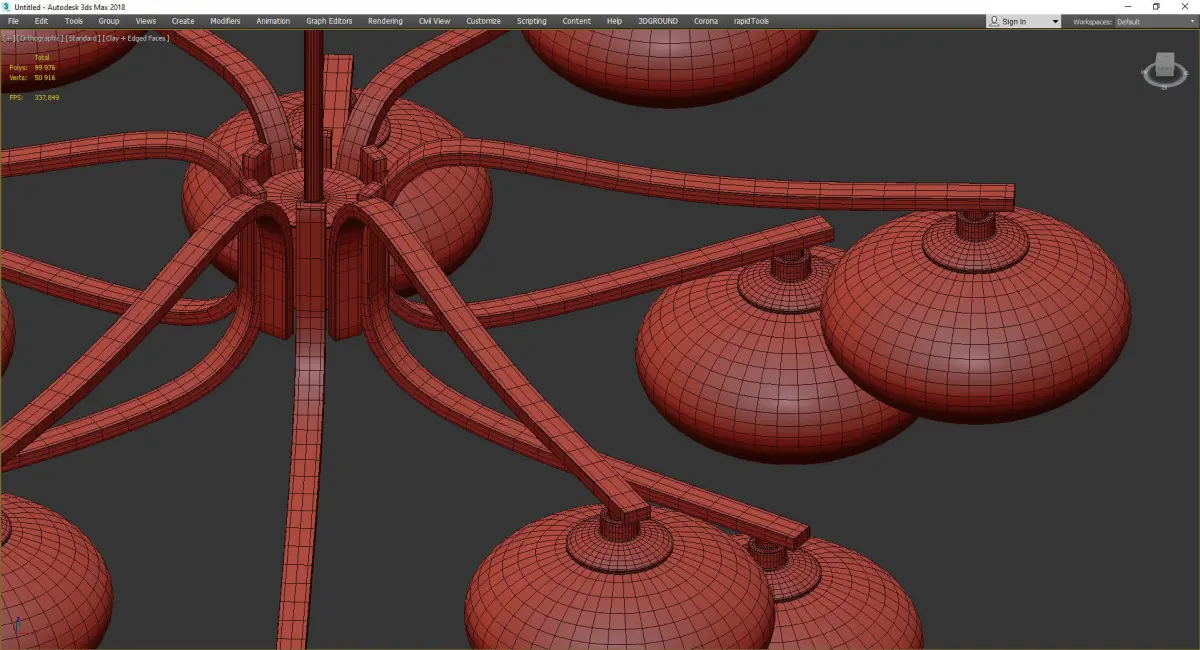Open the Create menu

pyautogui.click(x=183, y=21)
